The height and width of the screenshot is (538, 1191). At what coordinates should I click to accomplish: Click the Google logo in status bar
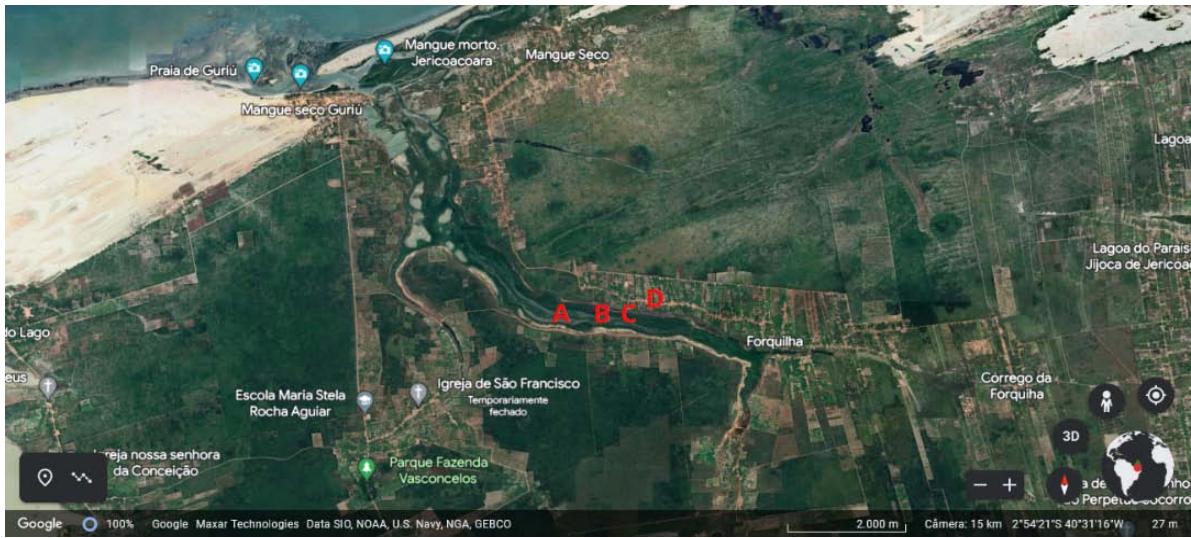[39, 524]
